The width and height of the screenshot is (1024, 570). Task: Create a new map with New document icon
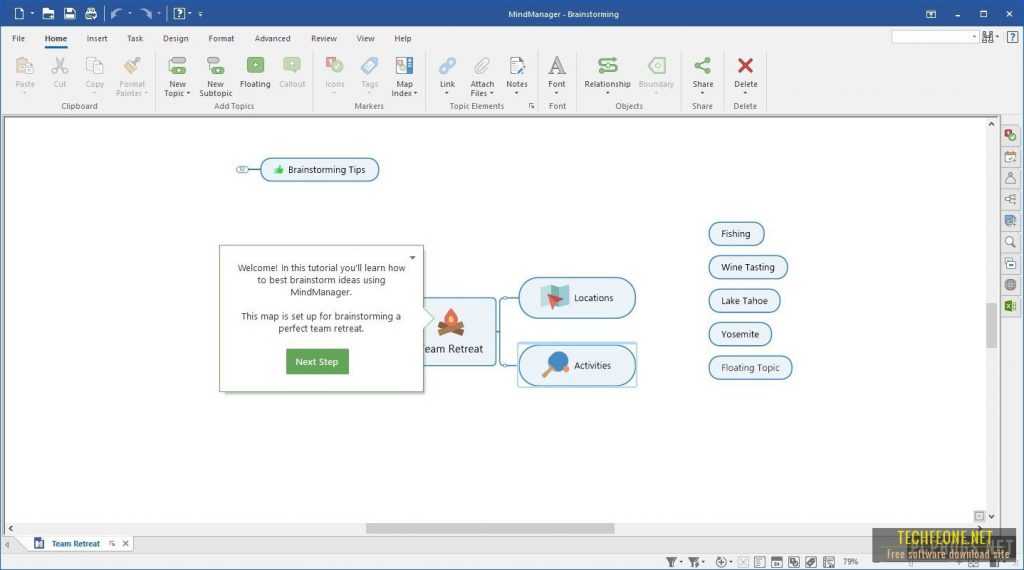pos(19,14)
